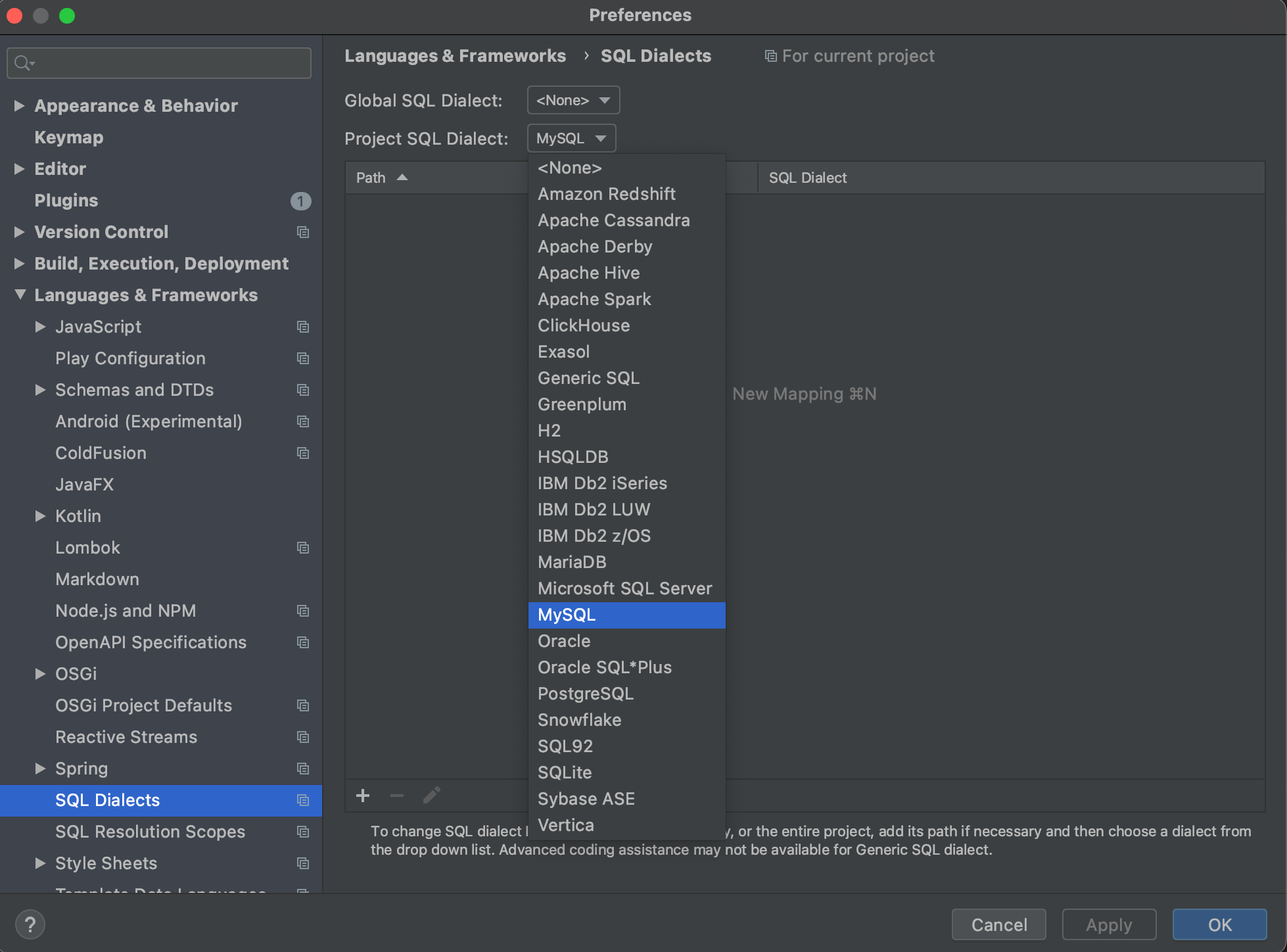The image size is (1287, 952).
Task: Click the Plugins update count badge
Action: [x=300, y=201]
